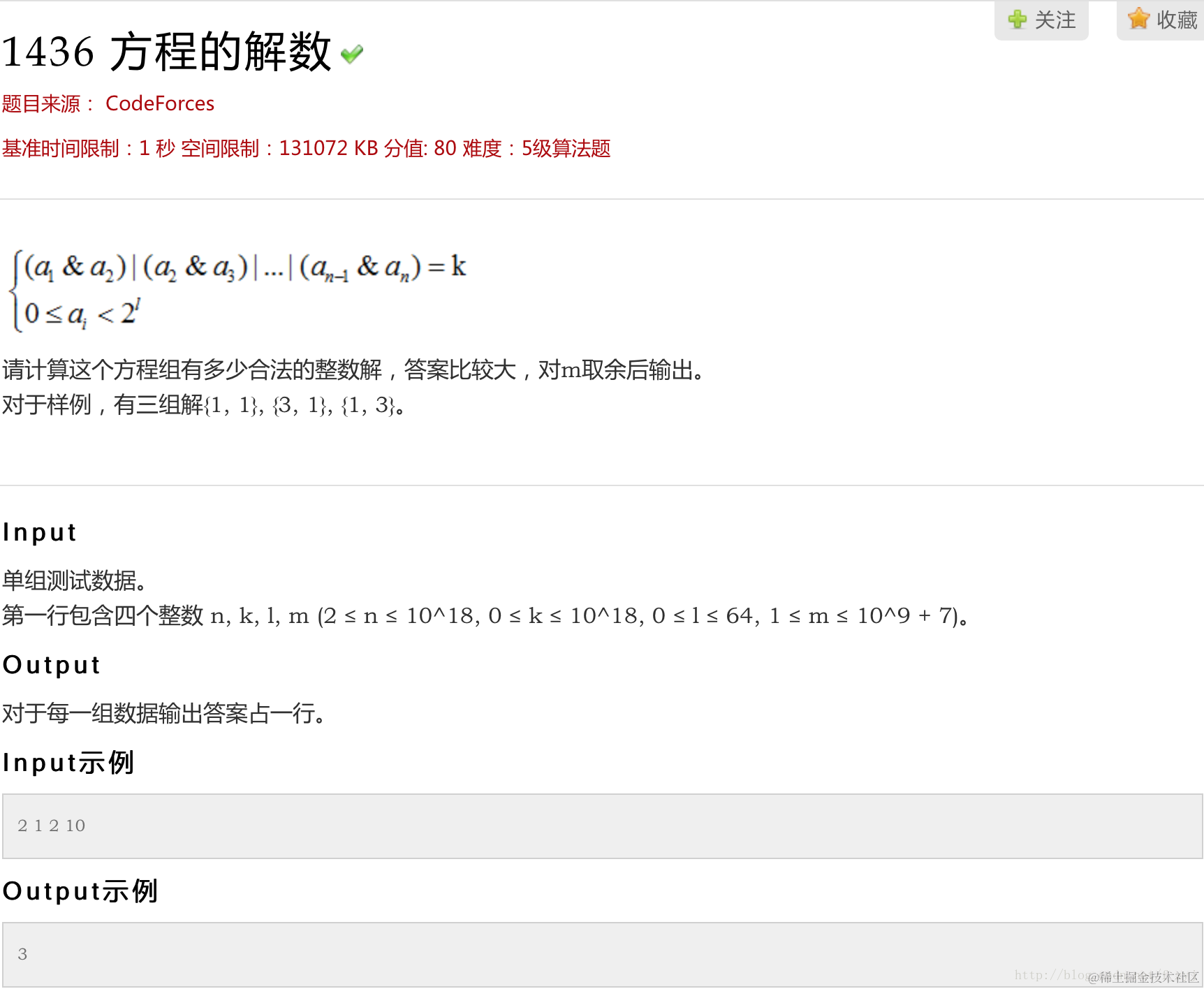
Task: Click the 收藏 favorite button
Action: click(x=1161, y=20)
